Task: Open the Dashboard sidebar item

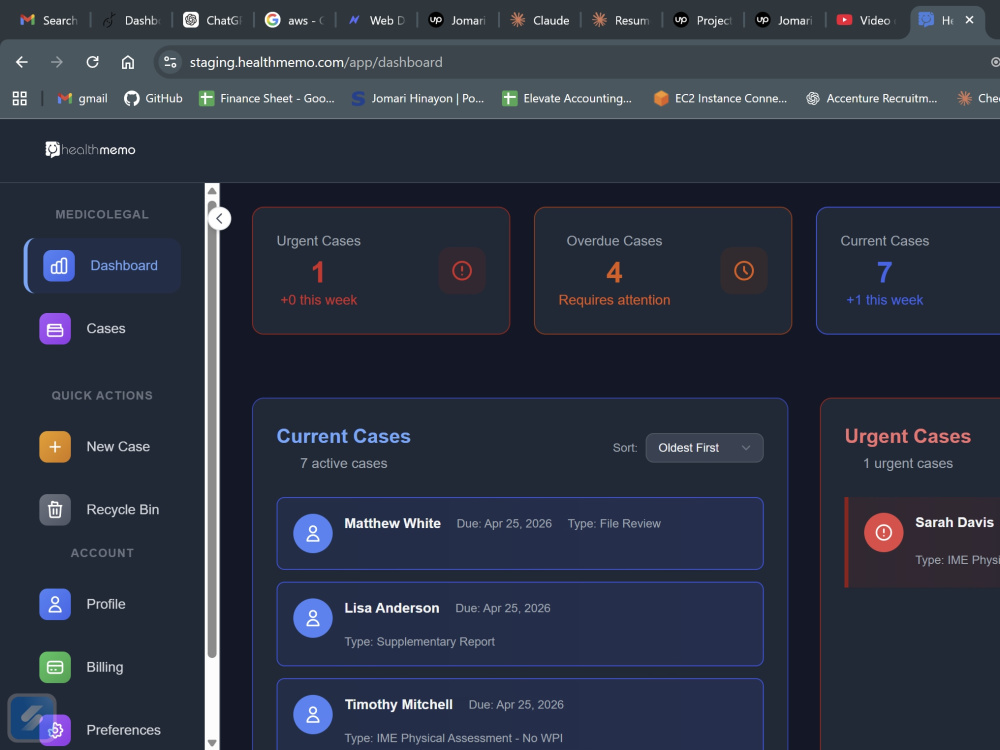Action: pos(103,265)
